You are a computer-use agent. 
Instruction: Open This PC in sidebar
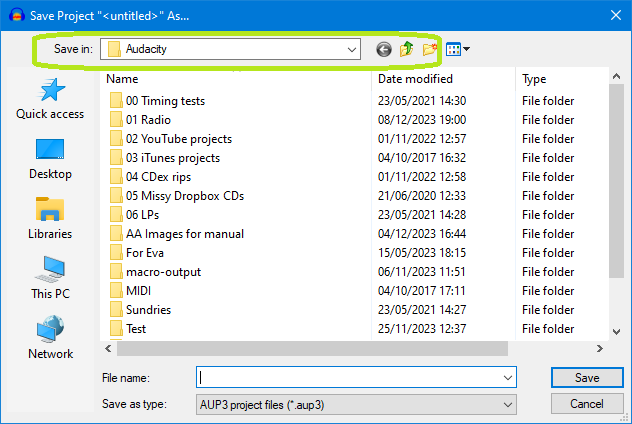pyautogui.click(x=50, y=278)
